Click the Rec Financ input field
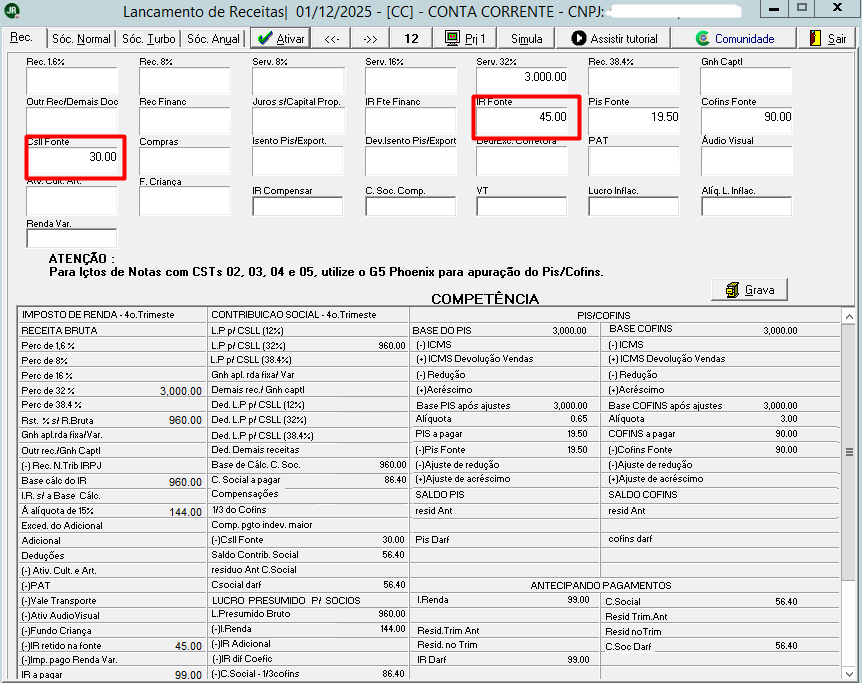 tap(185, 120)
